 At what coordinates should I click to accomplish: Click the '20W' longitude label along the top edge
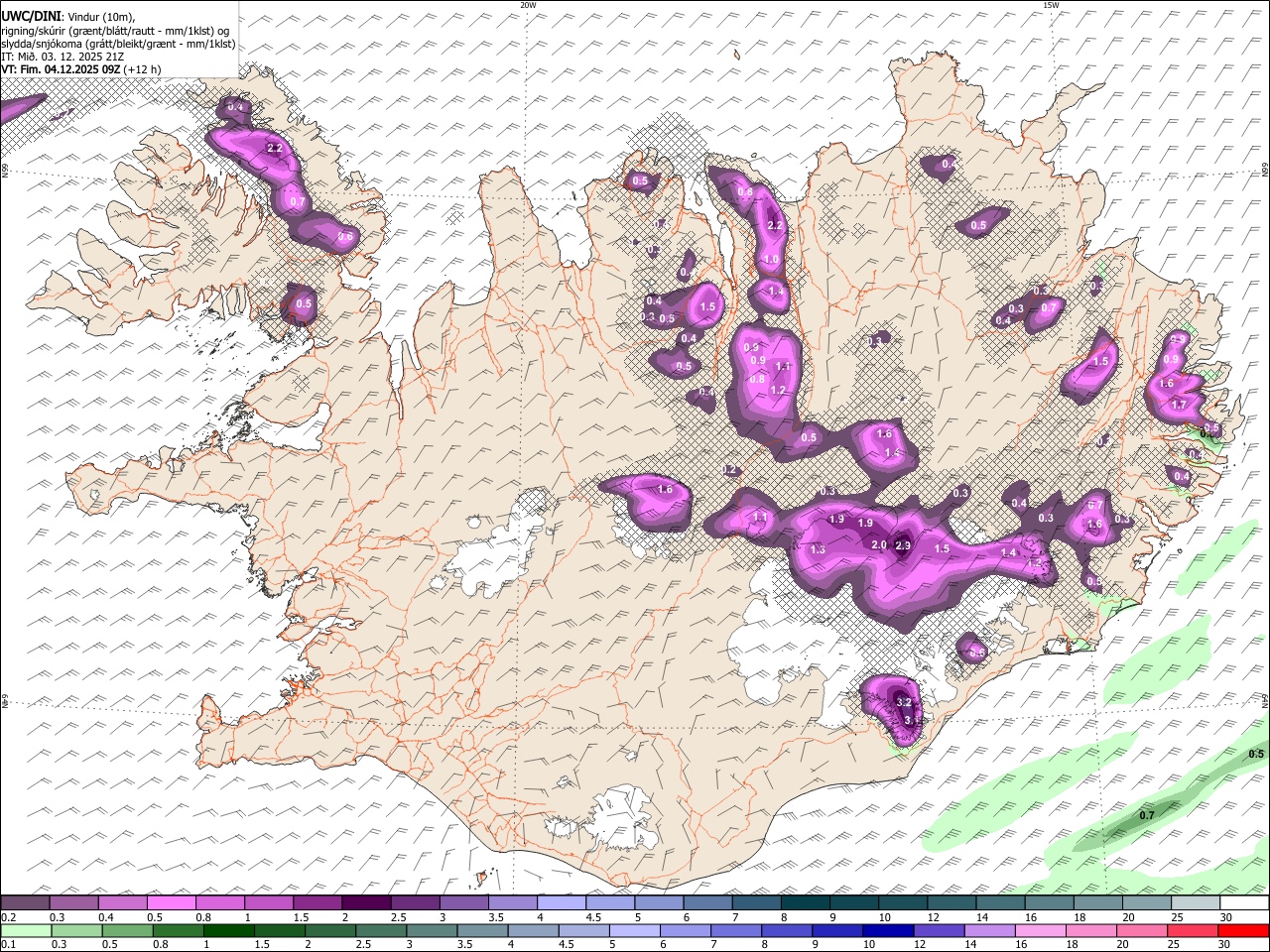coord(528,5)
